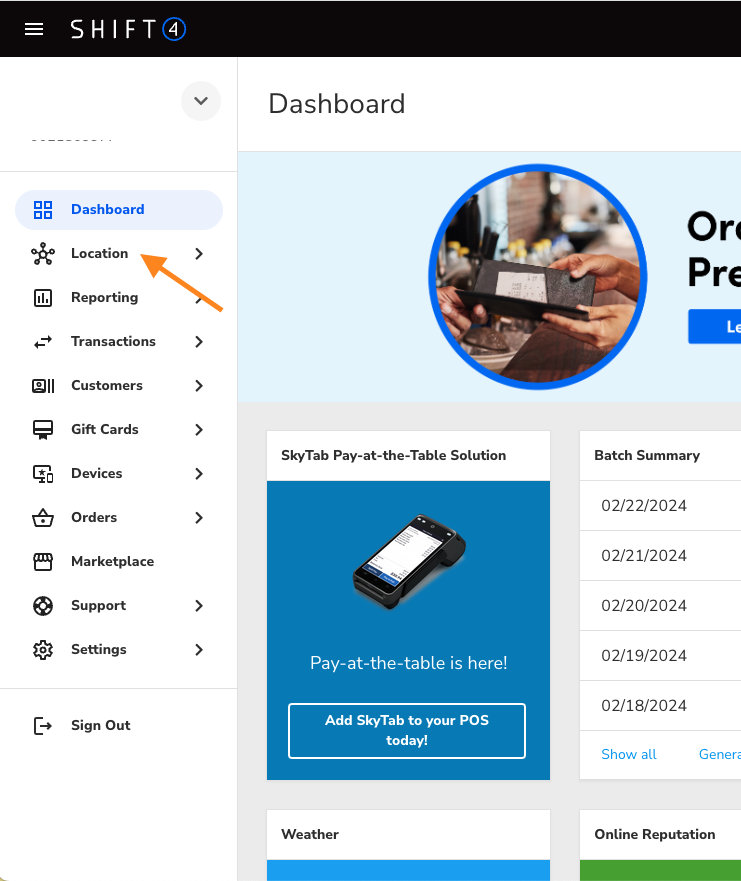
Task: Open Marketplace in the sidebar
Action: pyautogui.click(x=112, y=561)
